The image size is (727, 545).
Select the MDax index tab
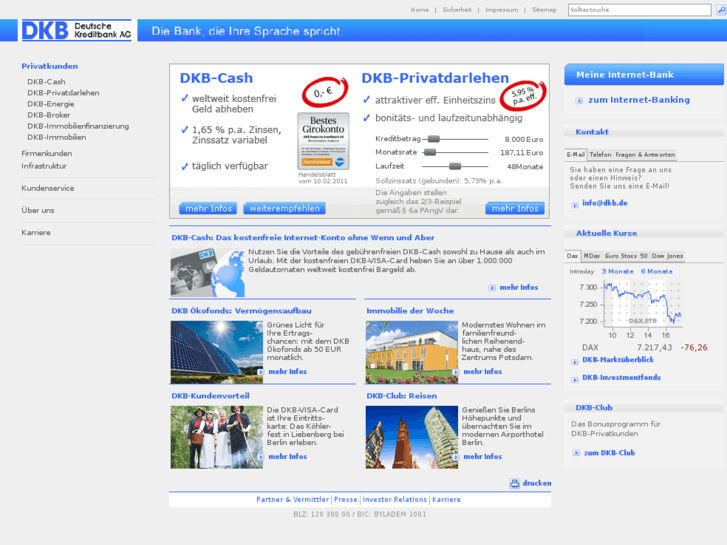pyautogui.click(x=592, y=256)
